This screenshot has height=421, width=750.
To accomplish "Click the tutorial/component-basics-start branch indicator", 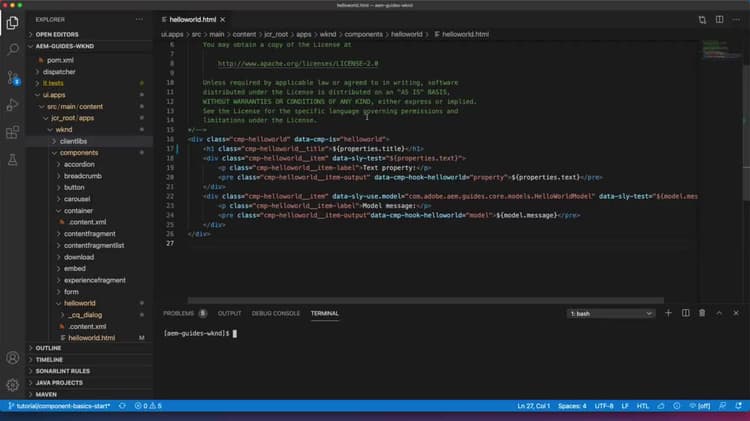I will point(59,406).
